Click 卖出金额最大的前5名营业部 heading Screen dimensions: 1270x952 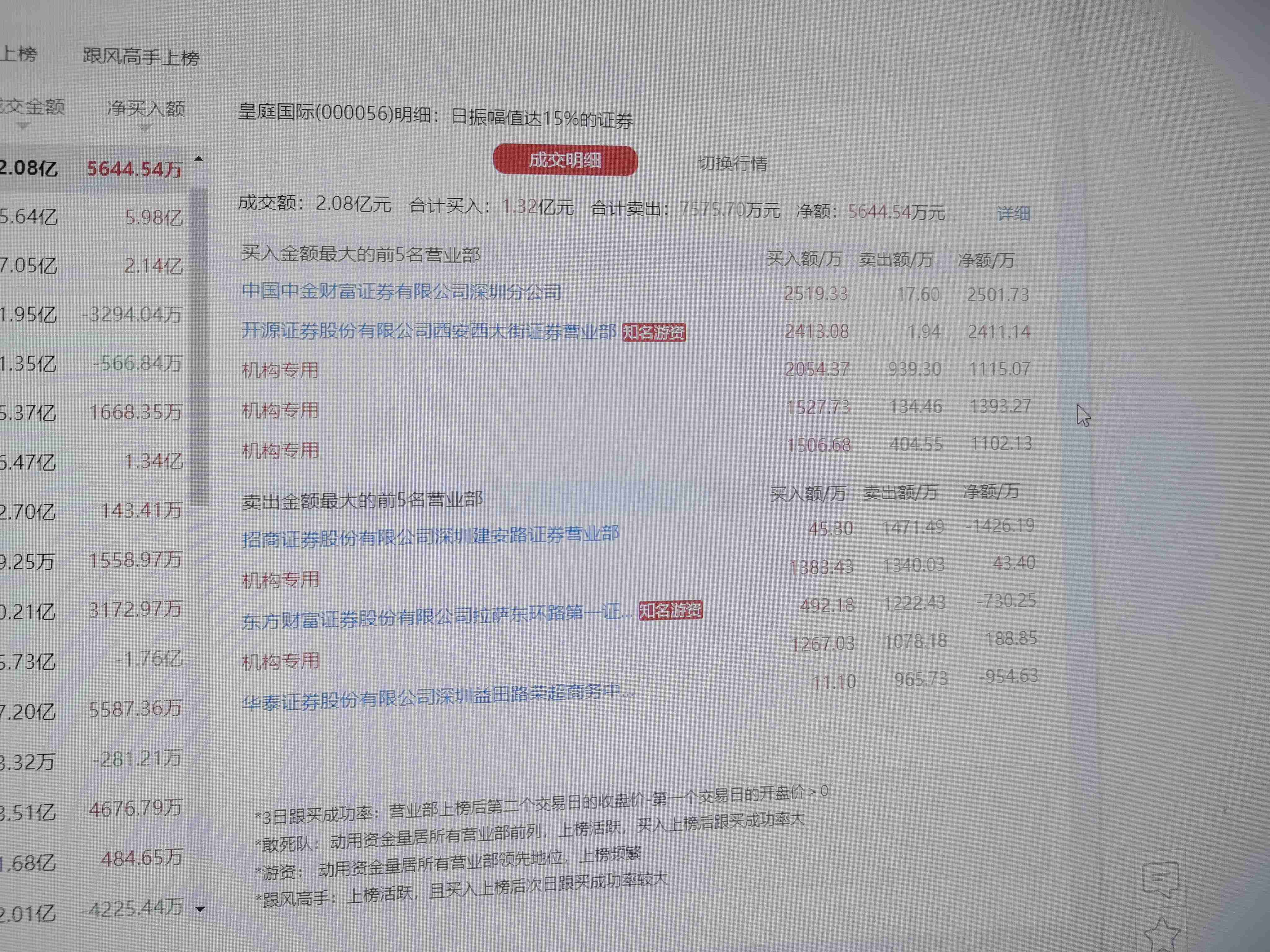362,500
